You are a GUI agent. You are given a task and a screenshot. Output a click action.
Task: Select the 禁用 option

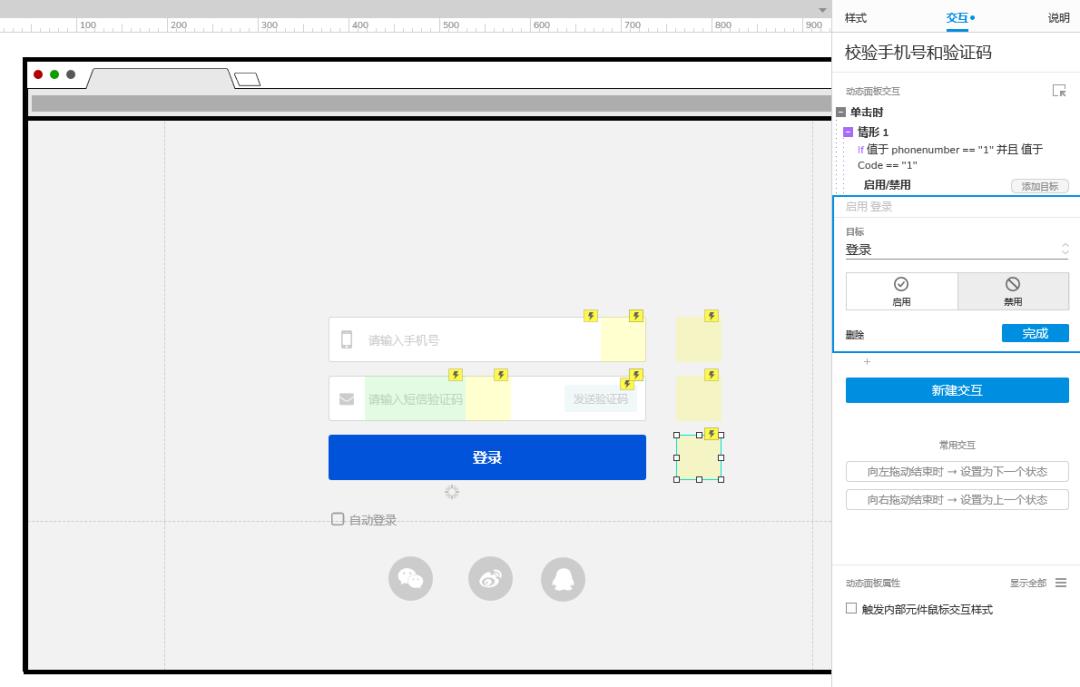pos(1012,291)
